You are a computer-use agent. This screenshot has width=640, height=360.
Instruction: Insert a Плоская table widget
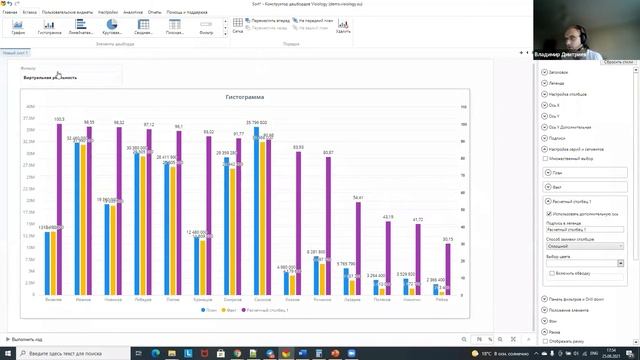point(175,27)
